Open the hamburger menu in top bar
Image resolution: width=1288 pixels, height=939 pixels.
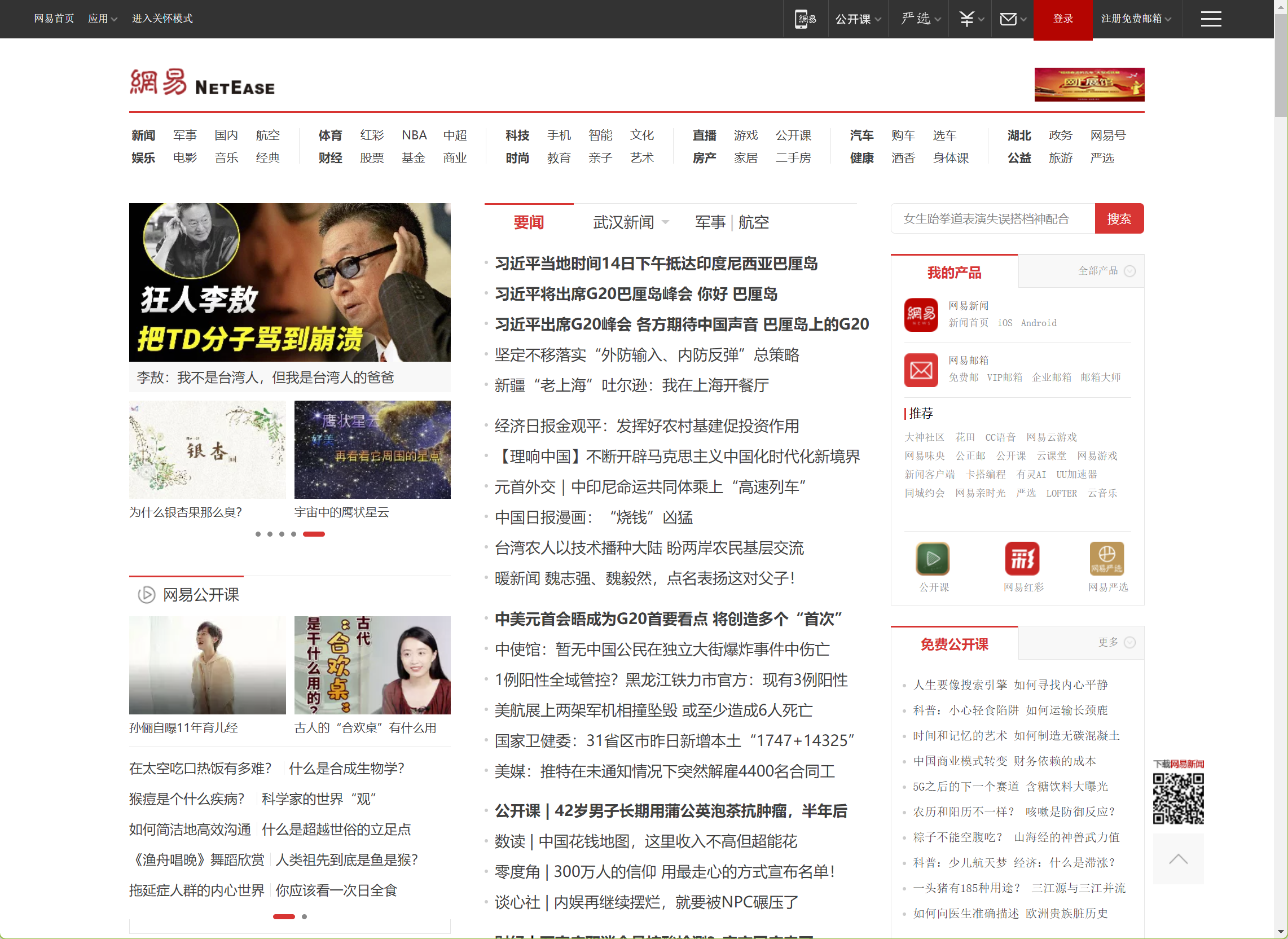pyautogui.click(x=1210, y=19)
